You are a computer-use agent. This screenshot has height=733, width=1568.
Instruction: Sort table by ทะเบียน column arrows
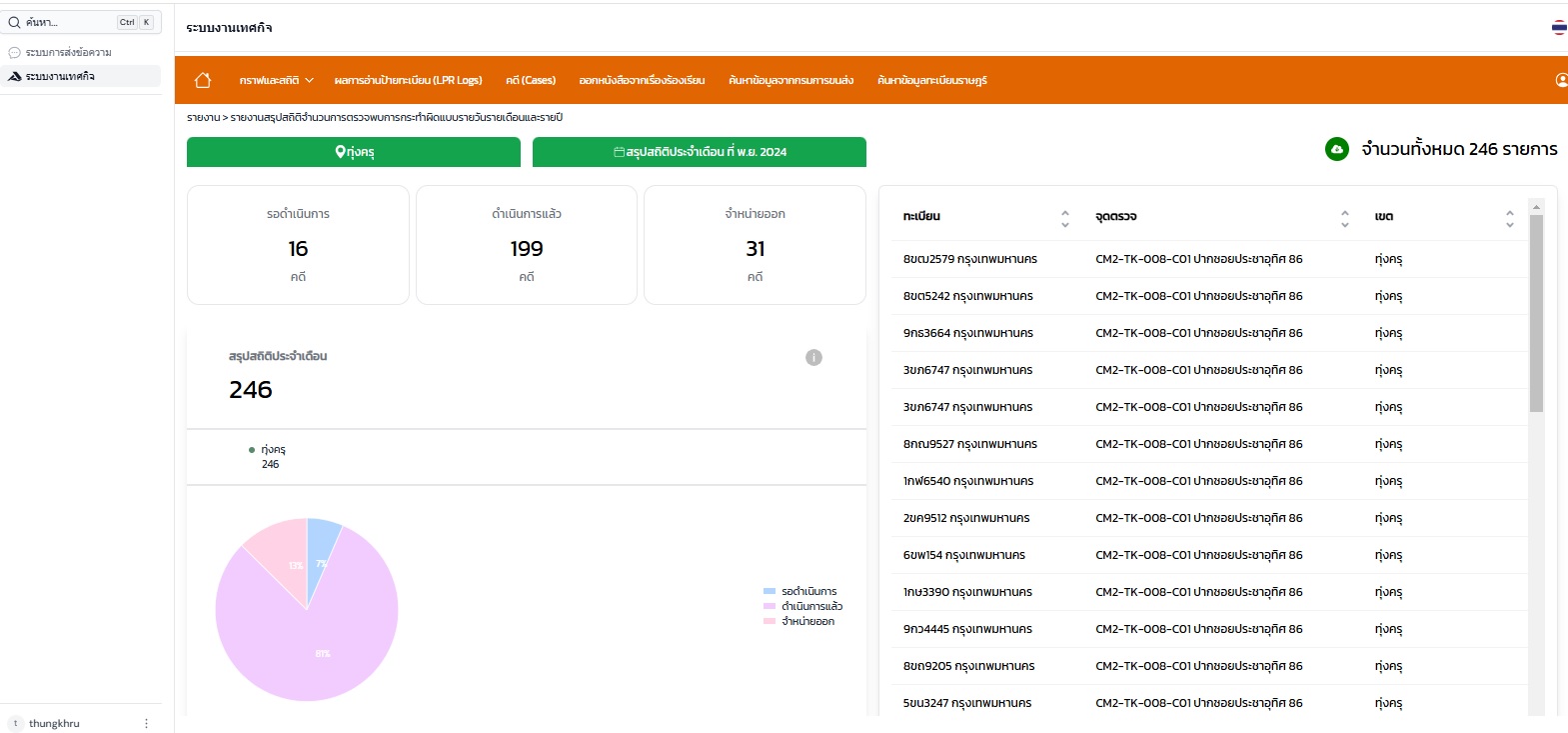(1064, 217)
